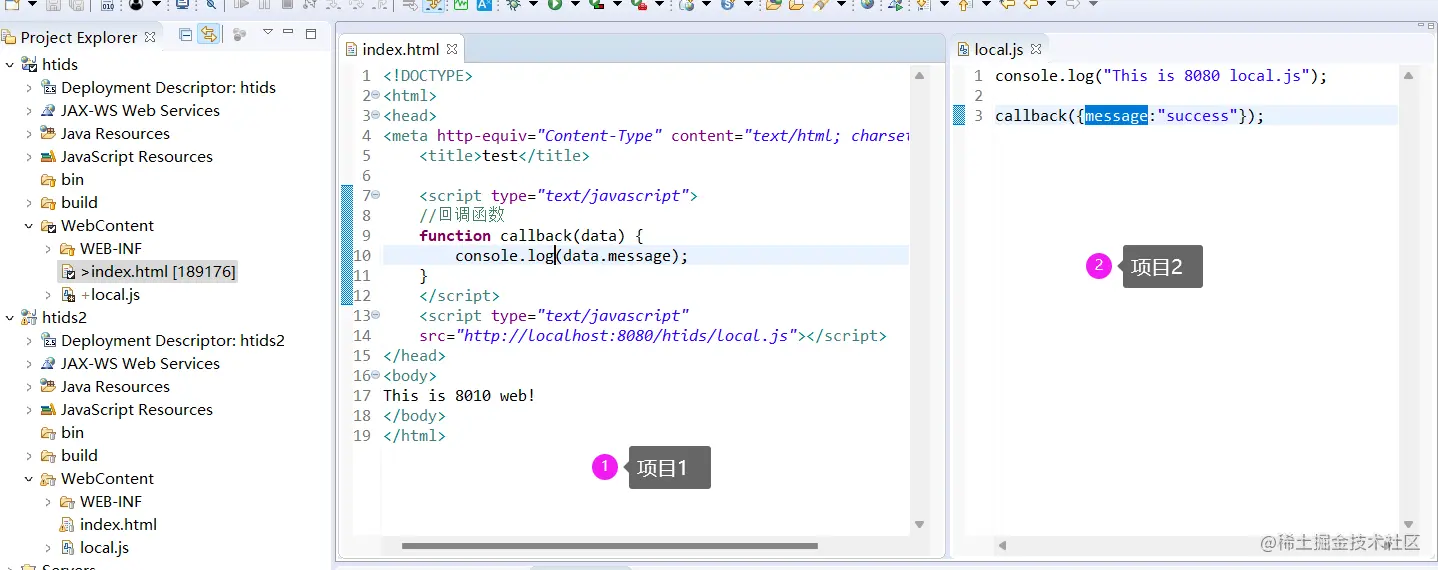
Task: Open Project Explorer View Menu triangle
Action: pyautogui.click(x=267, y=33)
